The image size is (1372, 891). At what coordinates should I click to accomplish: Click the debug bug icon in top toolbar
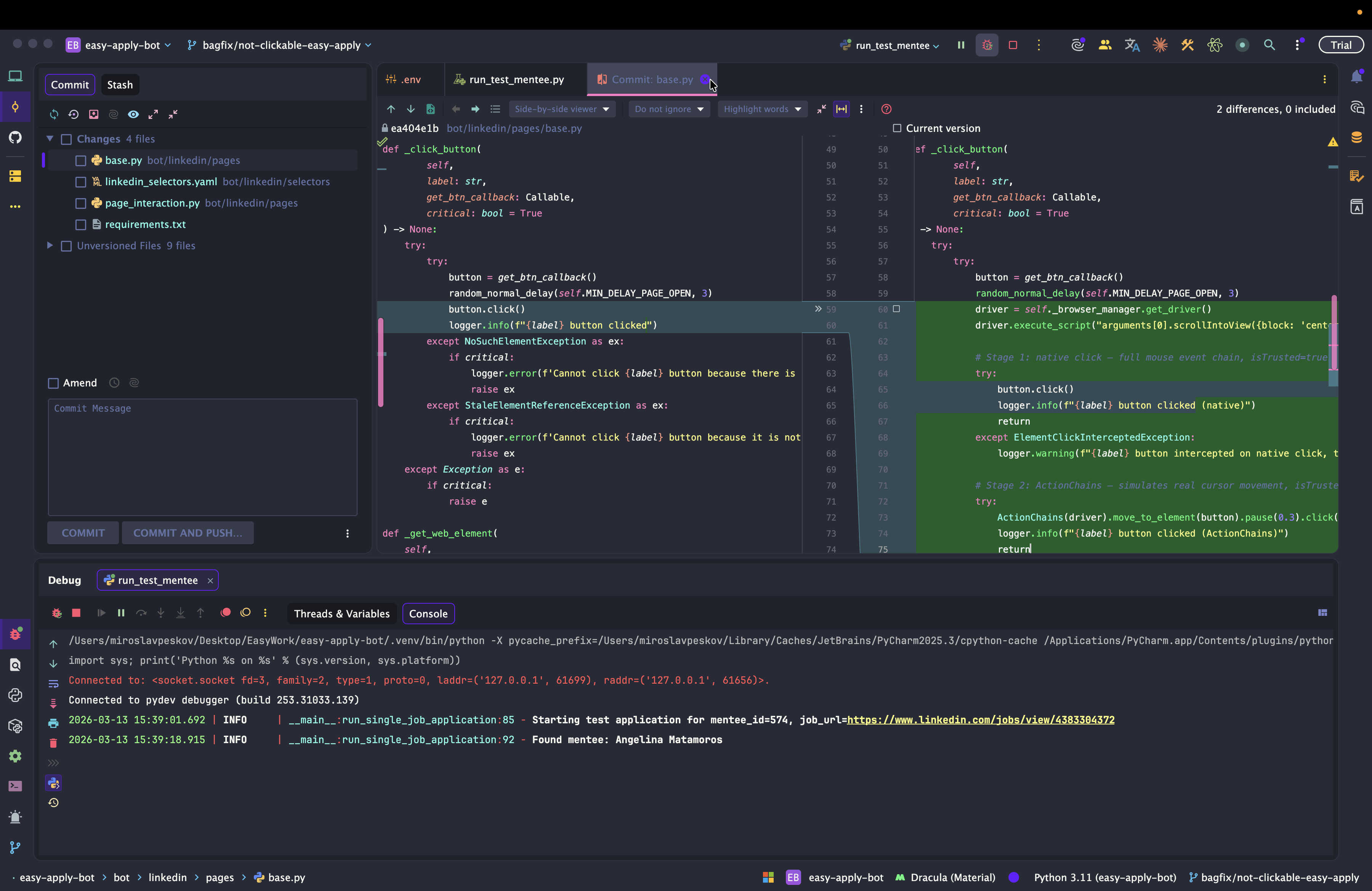987,45
